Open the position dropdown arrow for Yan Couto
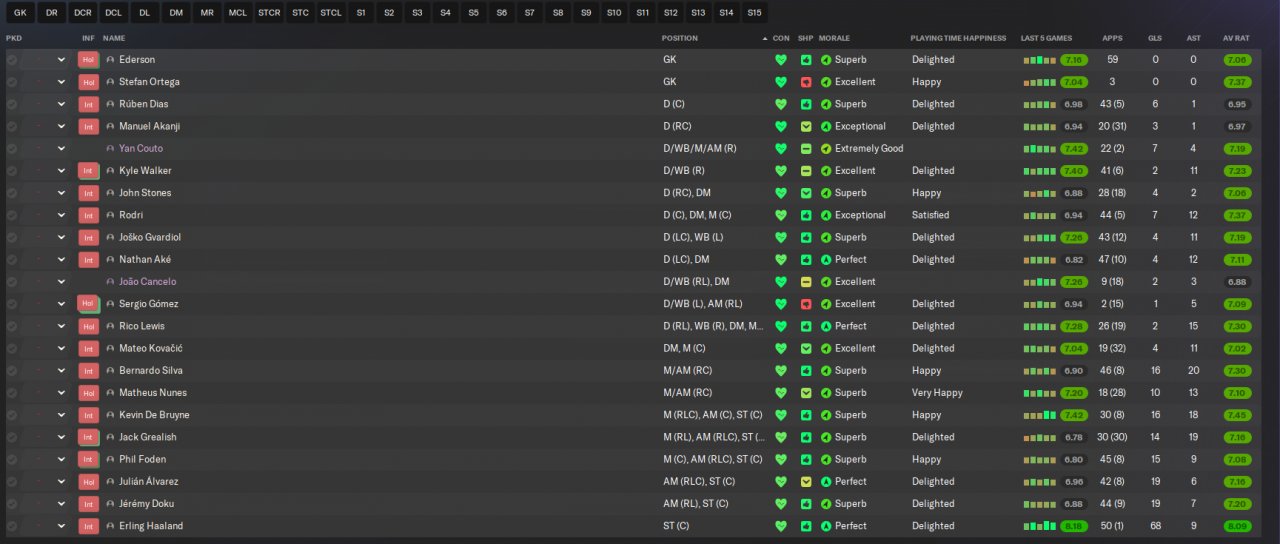This screenshot has width=1280, height=544. (61, 149)
